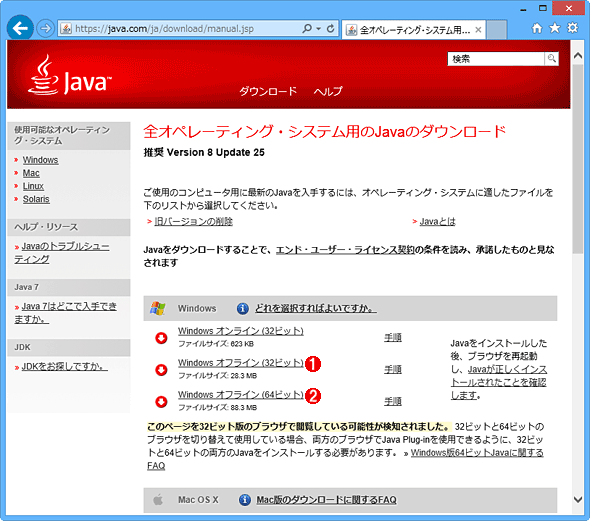Click 推奨 Version 8 Update 25 heading
Screen dimensions: 590x521
click(x=204, y=152)
